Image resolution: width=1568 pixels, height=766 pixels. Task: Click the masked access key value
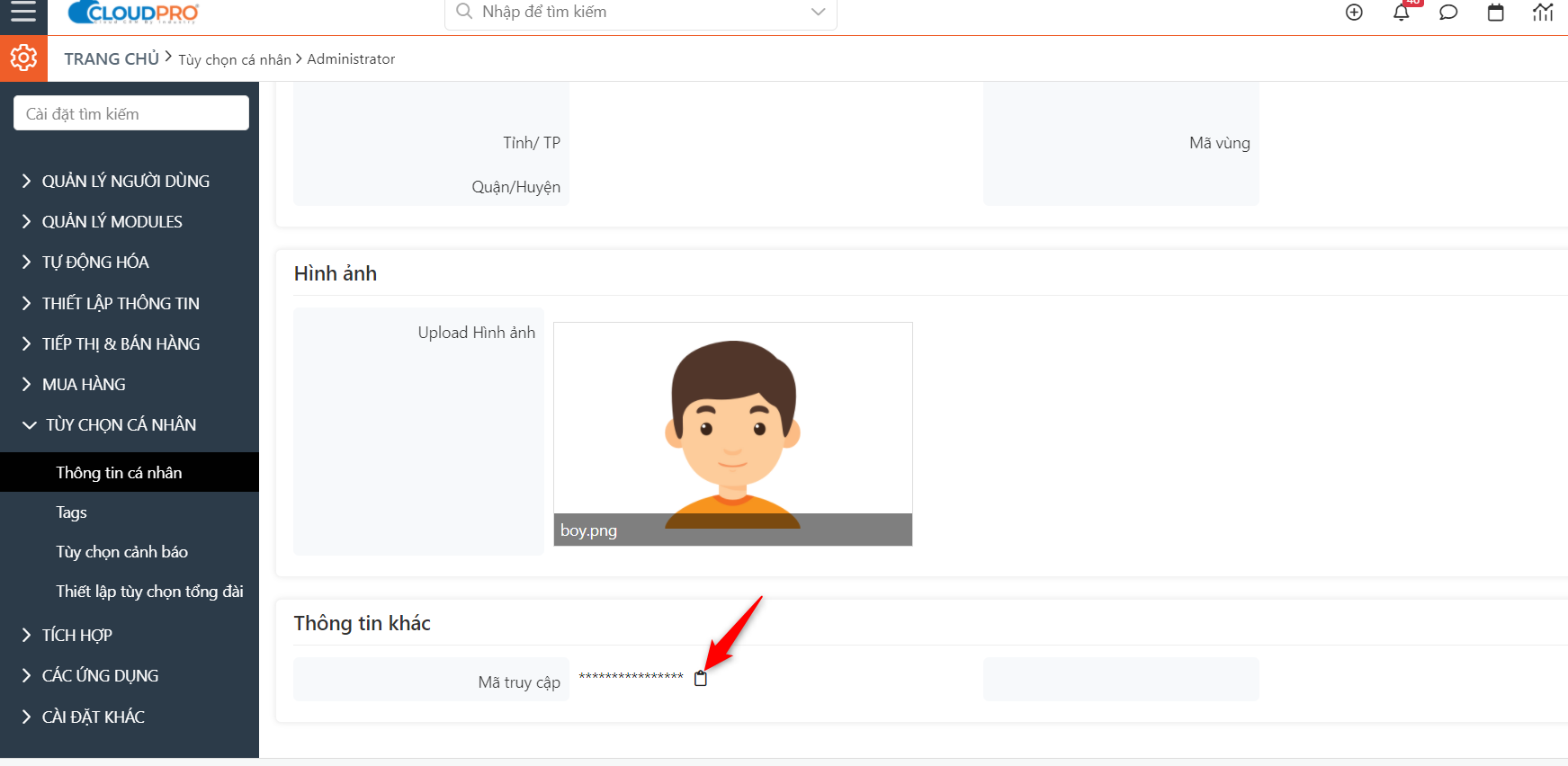(x=632, y=677)
